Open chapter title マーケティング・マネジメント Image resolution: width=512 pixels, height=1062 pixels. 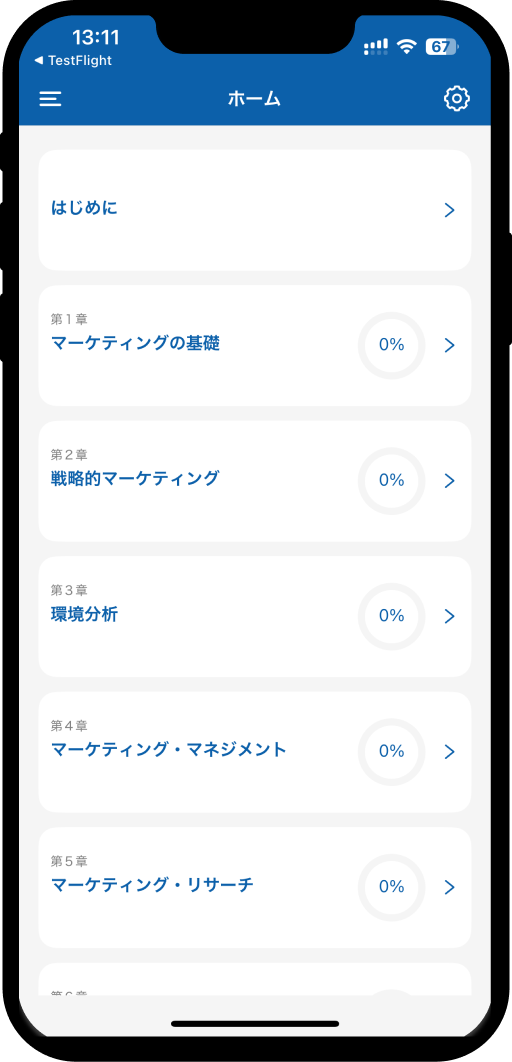[169, 749]
